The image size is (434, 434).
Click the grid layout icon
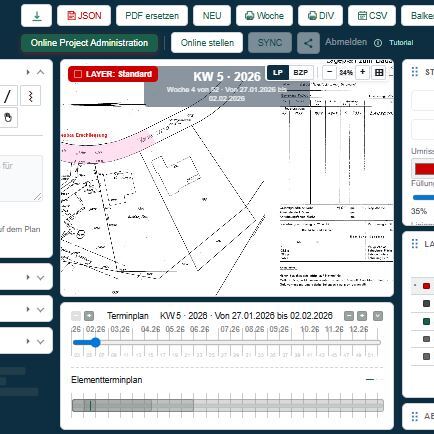click(379, 73)
